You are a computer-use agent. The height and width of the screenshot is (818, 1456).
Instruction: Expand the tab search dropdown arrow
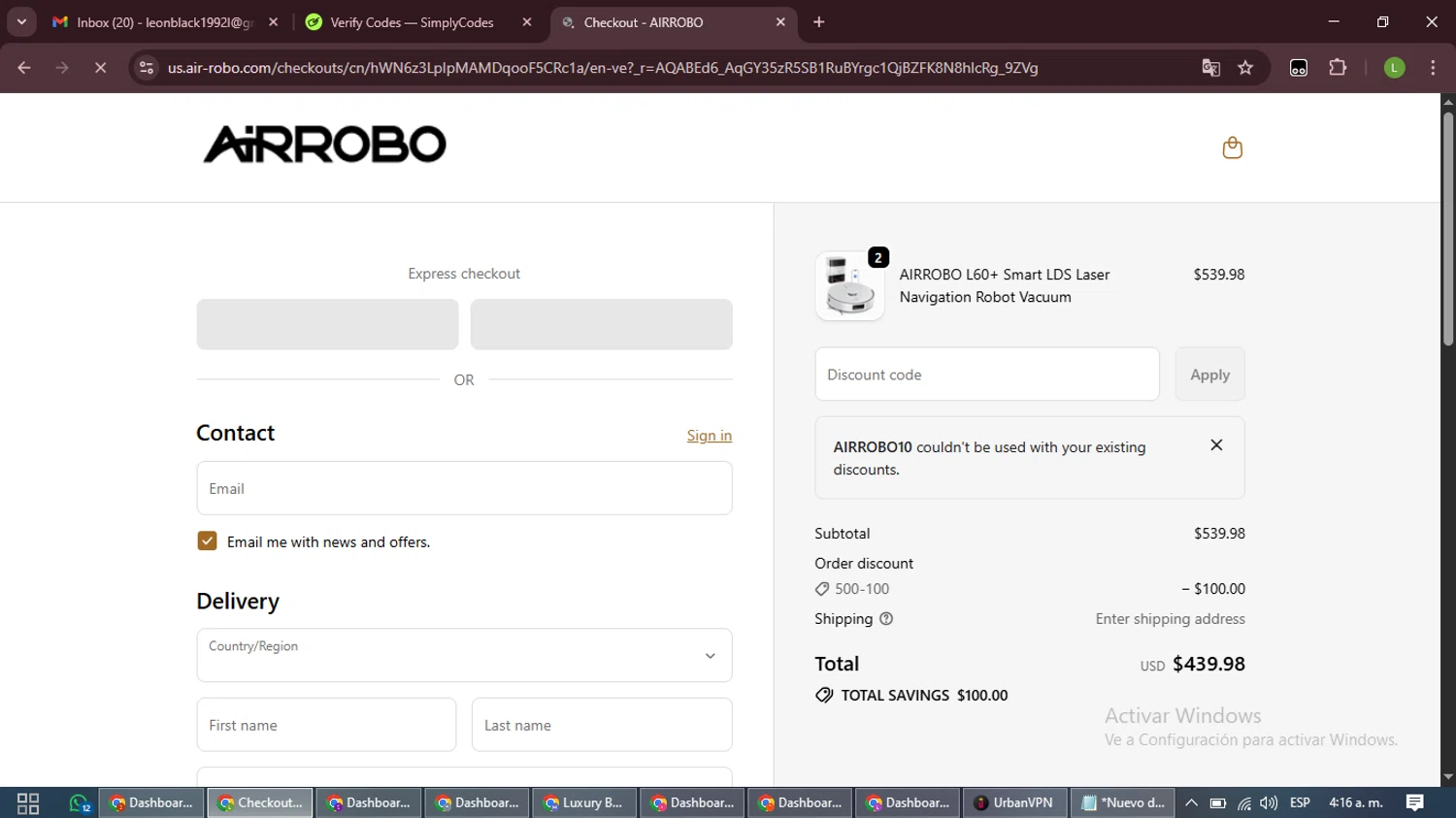pyautogui.click(x=21, y=22)
